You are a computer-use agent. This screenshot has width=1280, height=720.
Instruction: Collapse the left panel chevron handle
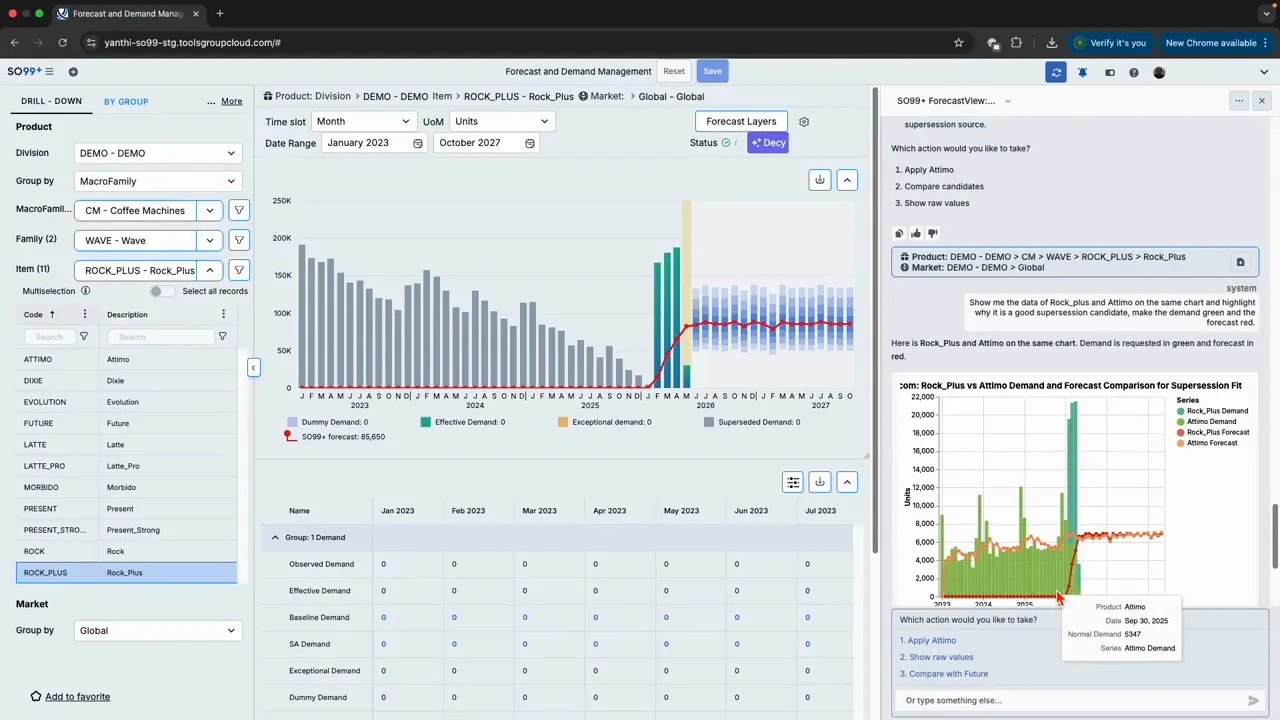tap(254, 367)
